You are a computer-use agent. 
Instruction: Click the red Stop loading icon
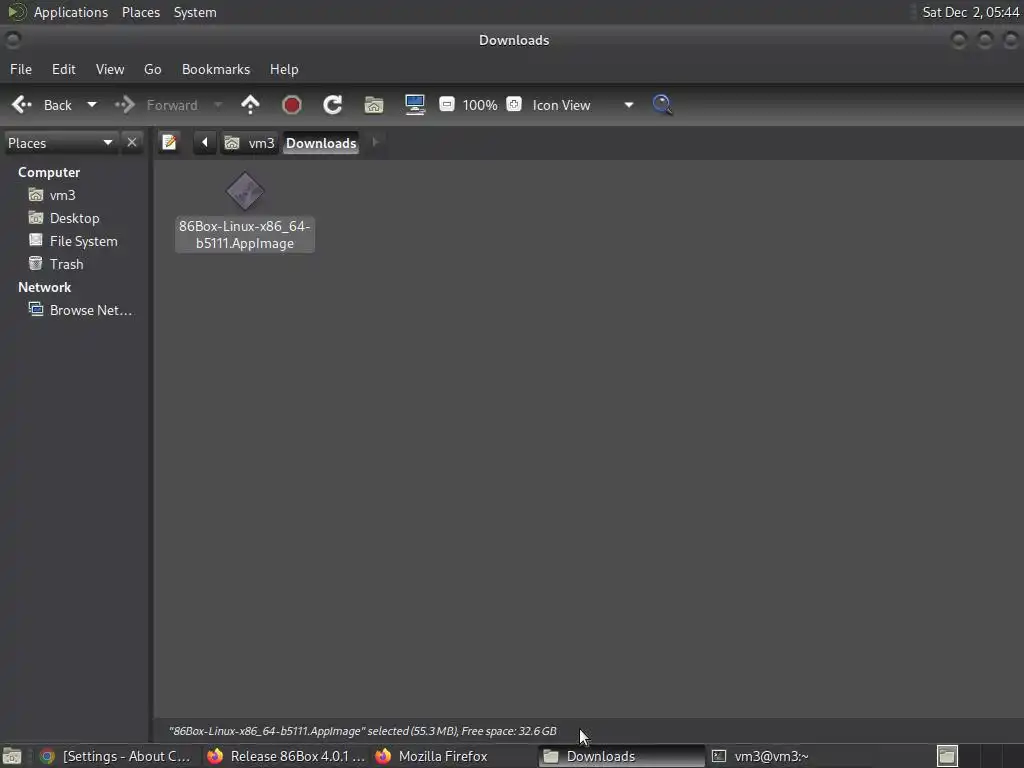pyautogui.click(x=291, y=104)
